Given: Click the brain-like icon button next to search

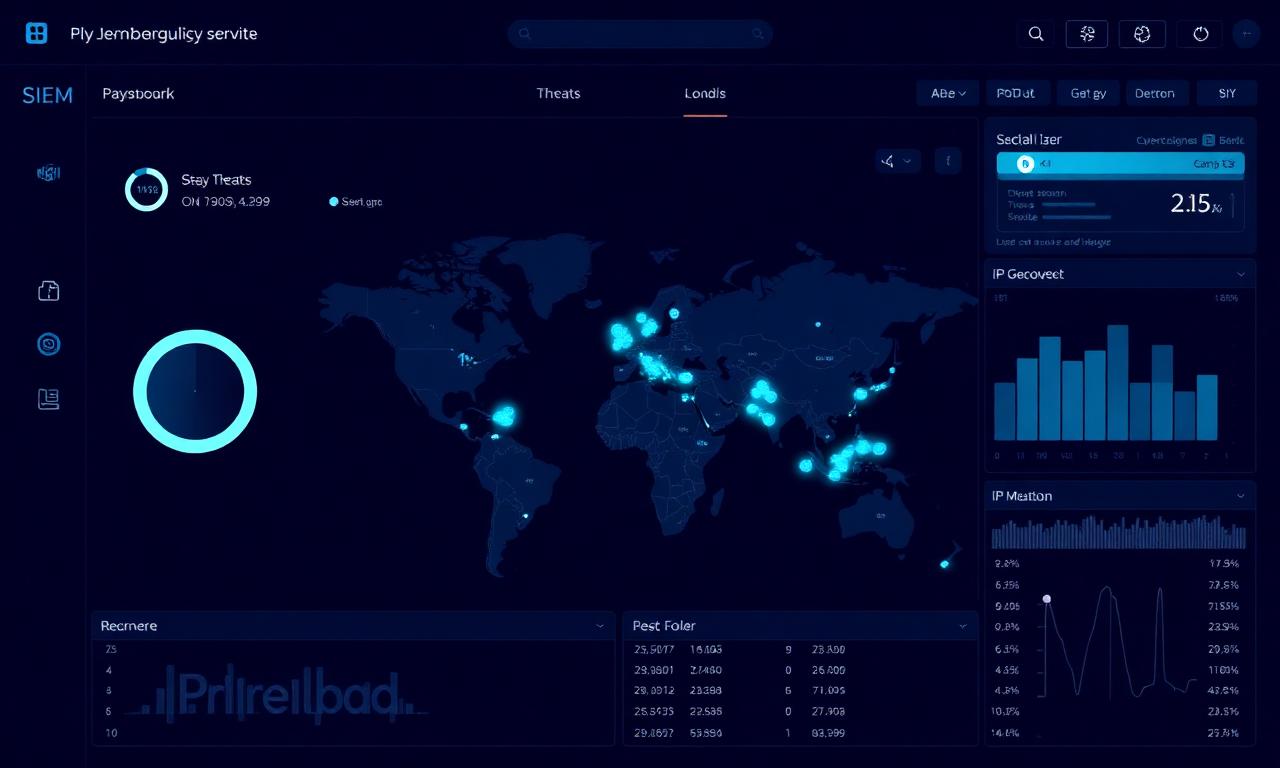Looking at the screenshot, I should coord(1087,34).
